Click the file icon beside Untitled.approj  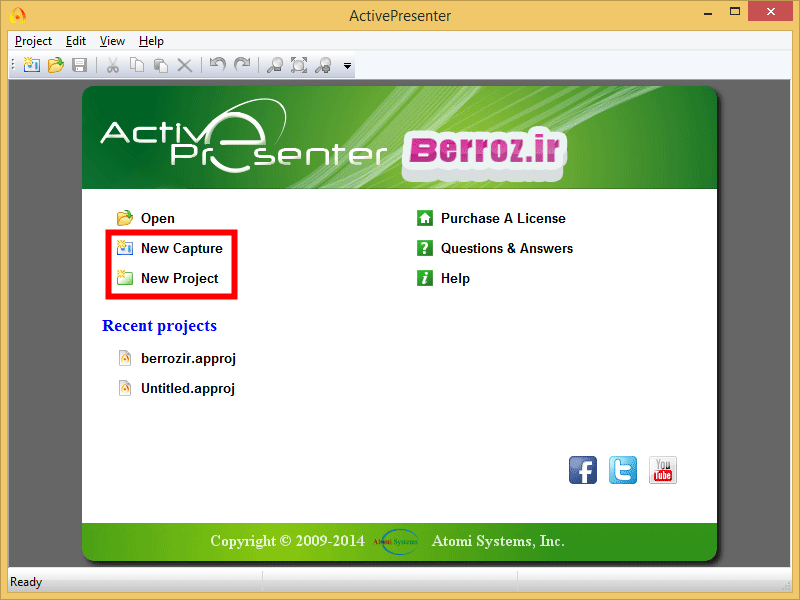point(124,388)
